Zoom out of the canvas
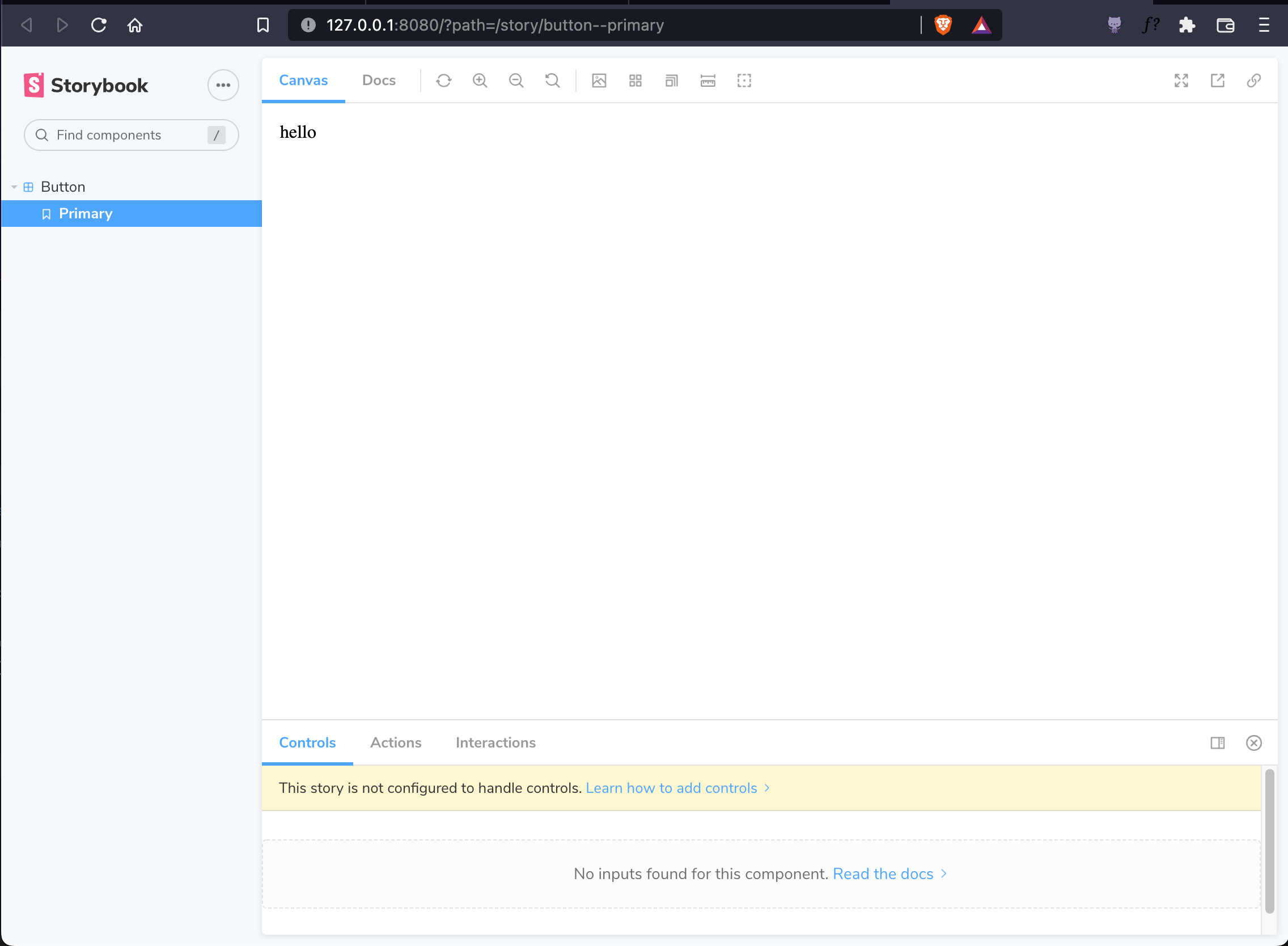Image resolution: width=1288 pixels, height=946 pixels. 516,80
